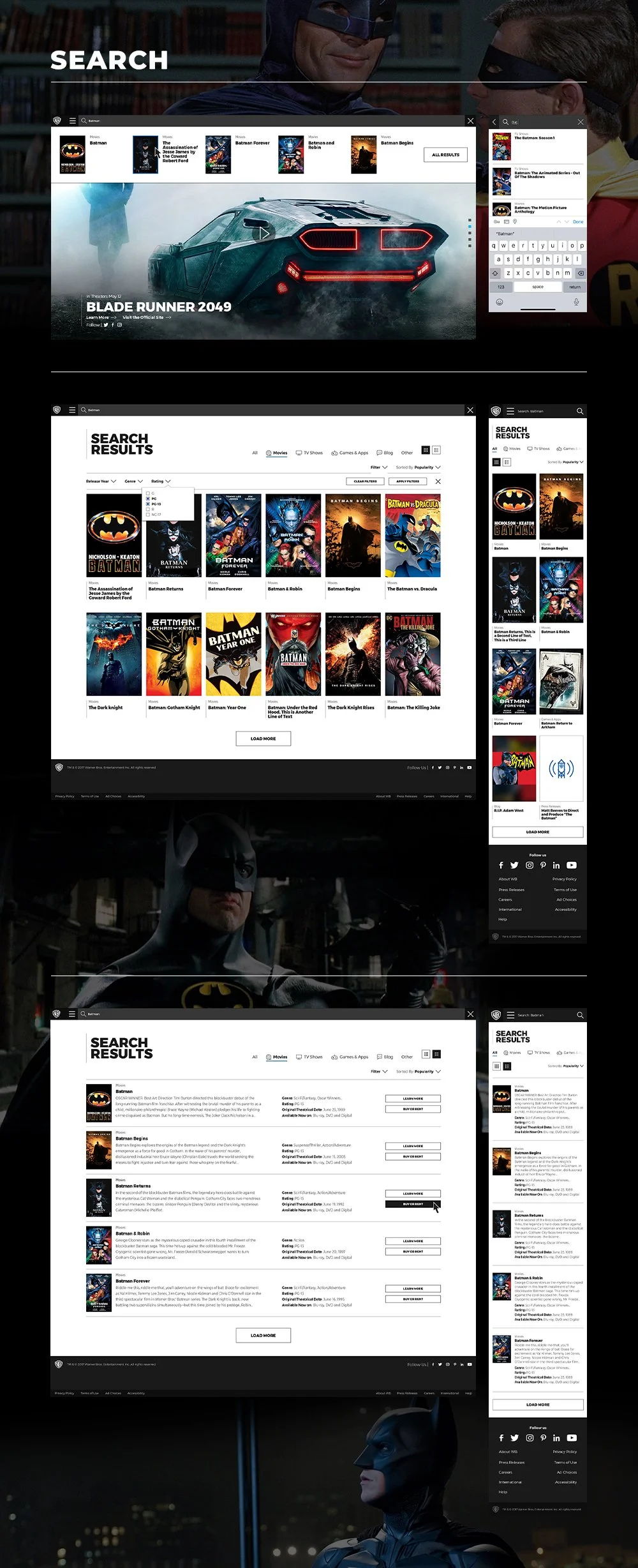Image resolution: width=638 pixels, height=1568 pixels.
Task: Tap Movies tab on mobile poster-grid screen
Action: 511,449
